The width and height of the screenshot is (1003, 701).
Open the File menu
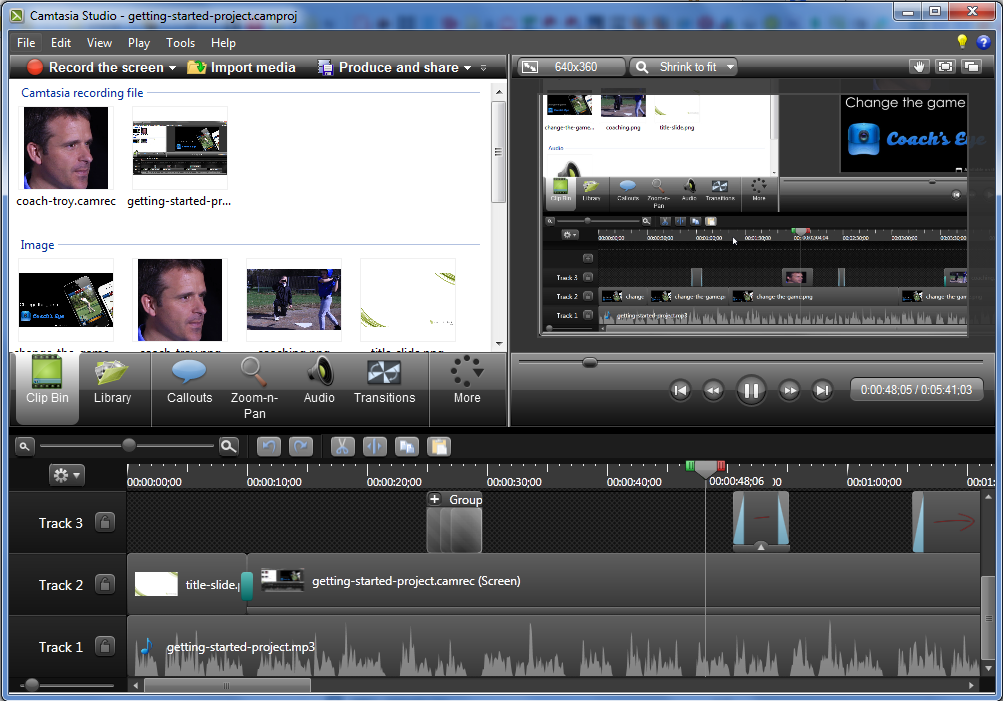tap(26, 43)
